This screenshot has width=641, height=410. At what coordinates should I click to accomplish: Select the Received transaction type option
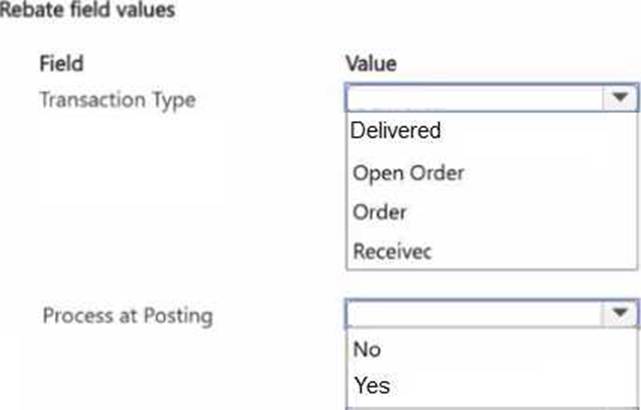click(392, 252)
